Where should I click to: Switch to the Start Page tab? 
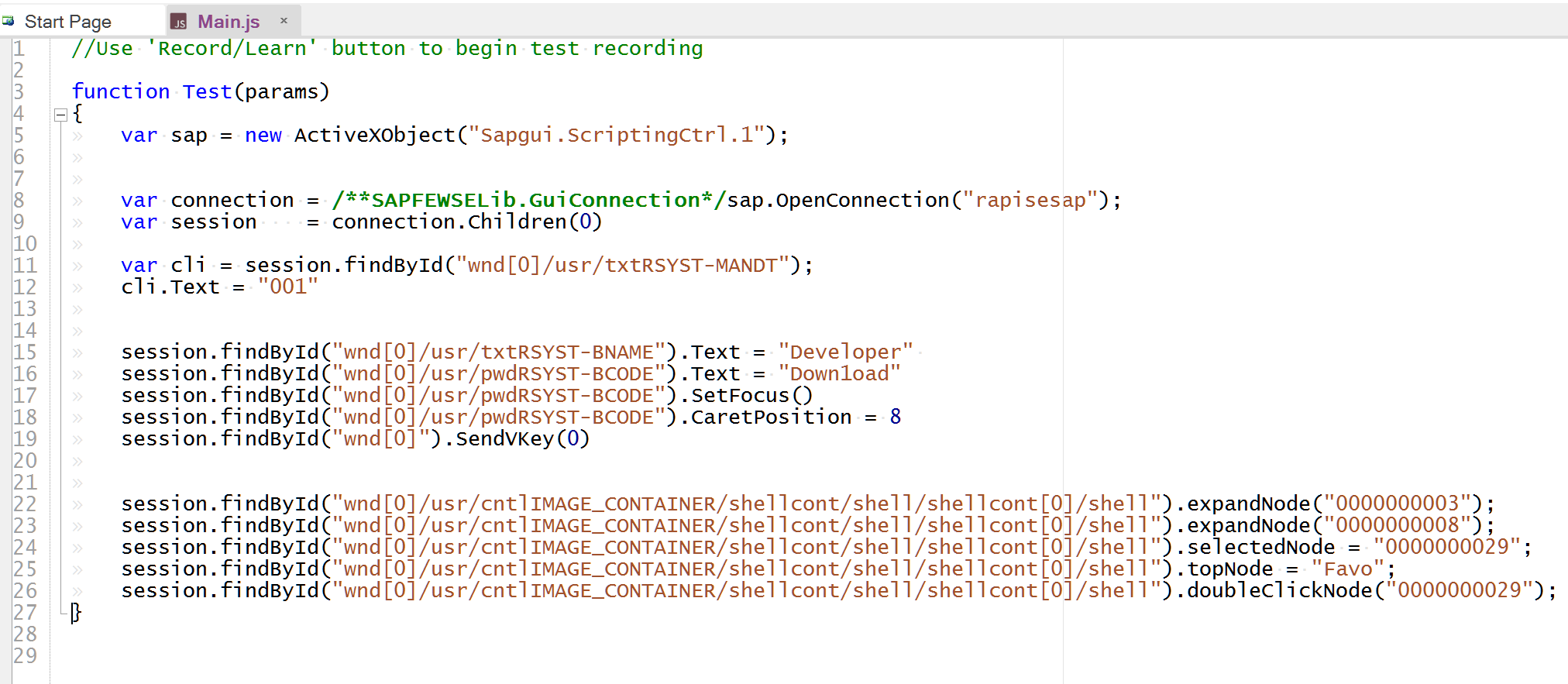pyautogui.click(x=67, y=22)
